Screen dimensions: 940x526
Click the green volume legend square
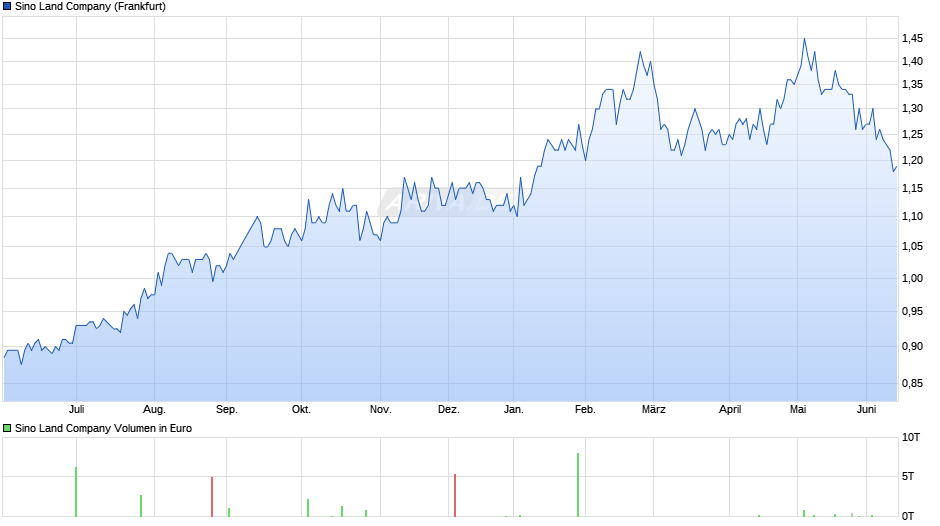coord(7,428)
